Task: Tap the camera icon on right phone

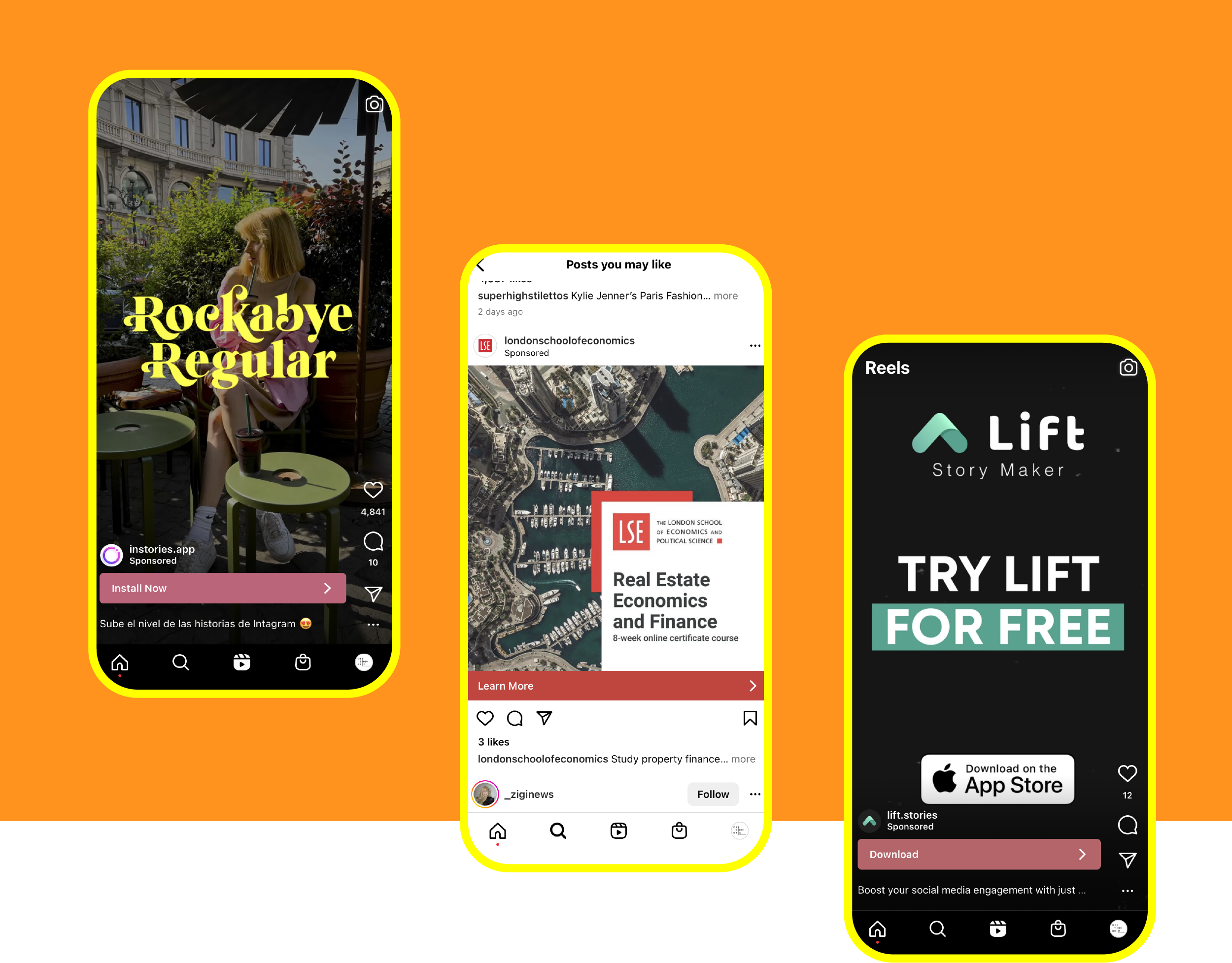Action: coord(1128,369)
